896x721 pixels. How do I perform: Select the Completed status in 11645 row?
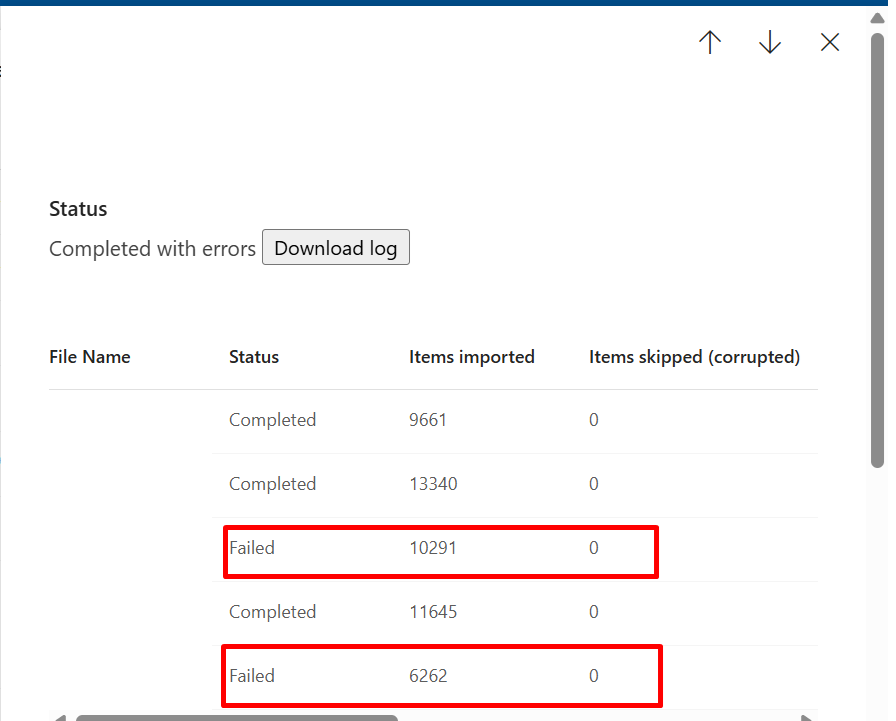pos(273,612)
